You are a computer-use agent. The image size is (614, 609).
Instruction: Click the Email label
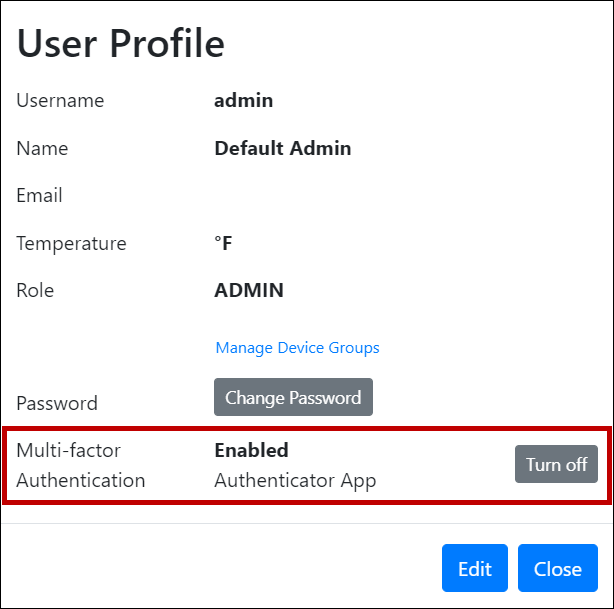[x=39, y=196]
